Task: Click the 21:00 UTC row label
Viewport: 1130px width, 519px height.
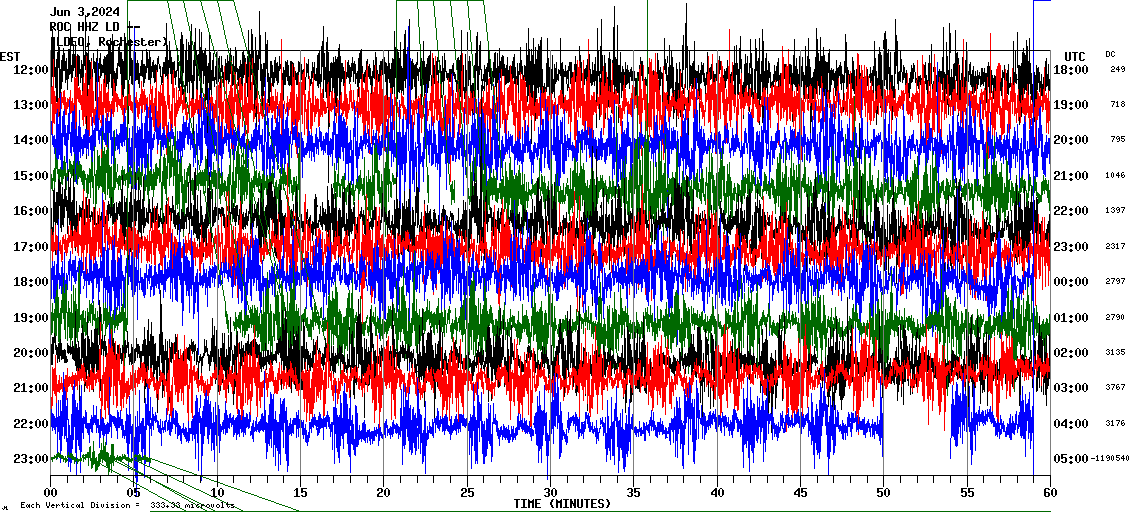Action: pyautogui.click(x=1071, y=176)
